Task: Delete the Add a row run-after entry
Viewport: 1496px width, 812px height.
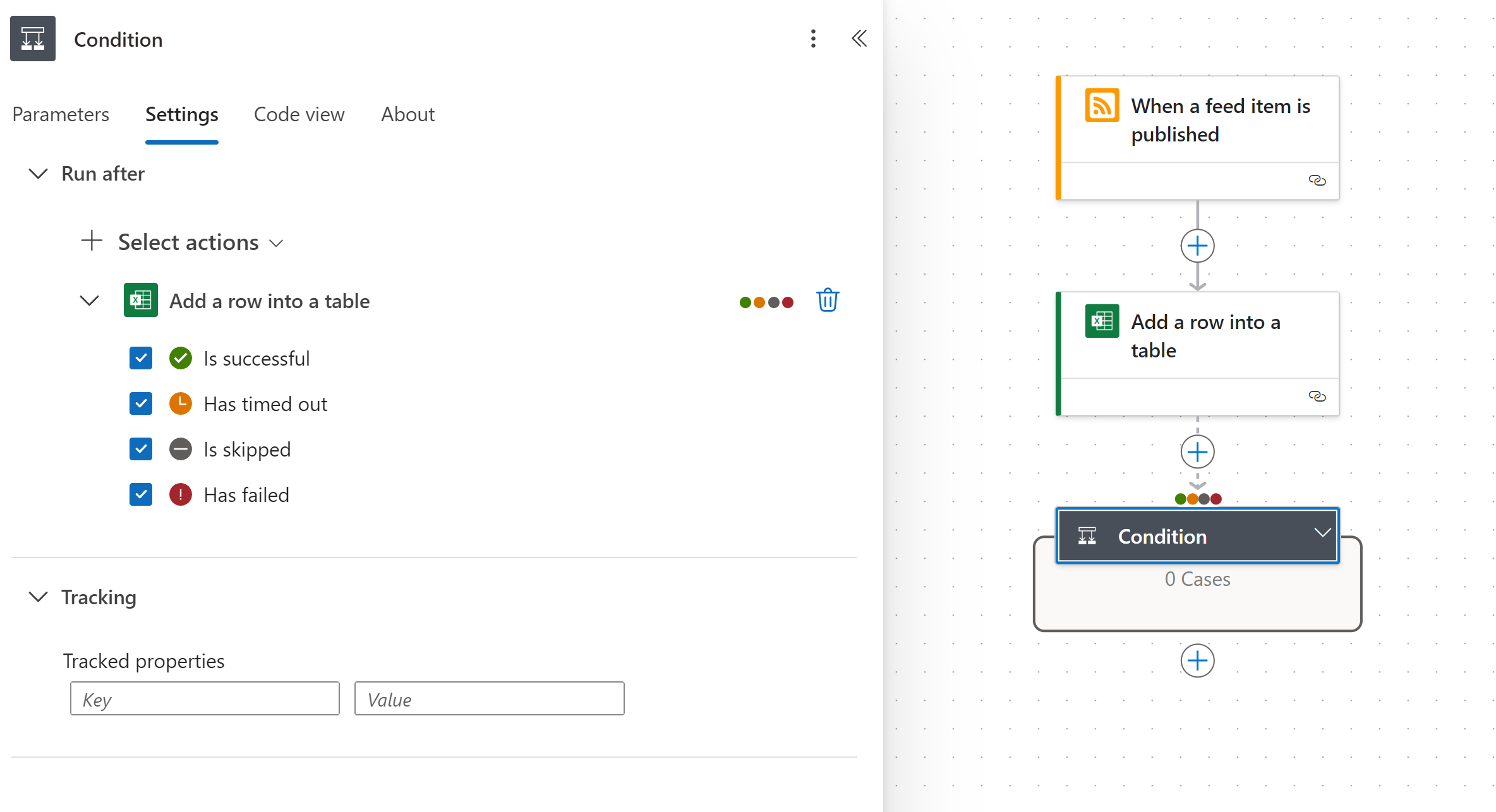Action: pyautogui.click(x=827, y=301)
